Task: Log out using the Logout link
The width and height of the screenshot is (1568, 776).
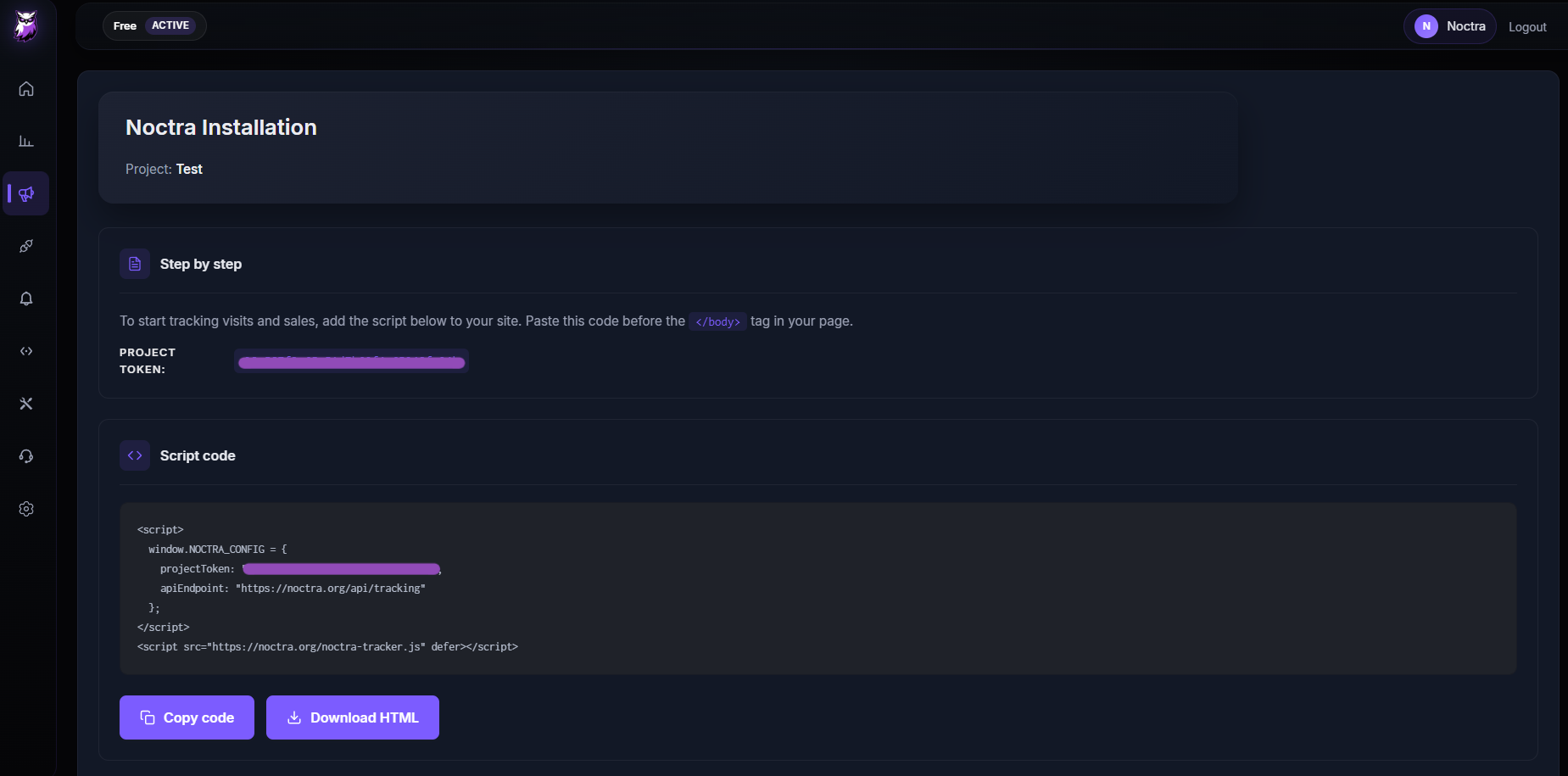Action: pyautogui.click(x=1527, y=27)
